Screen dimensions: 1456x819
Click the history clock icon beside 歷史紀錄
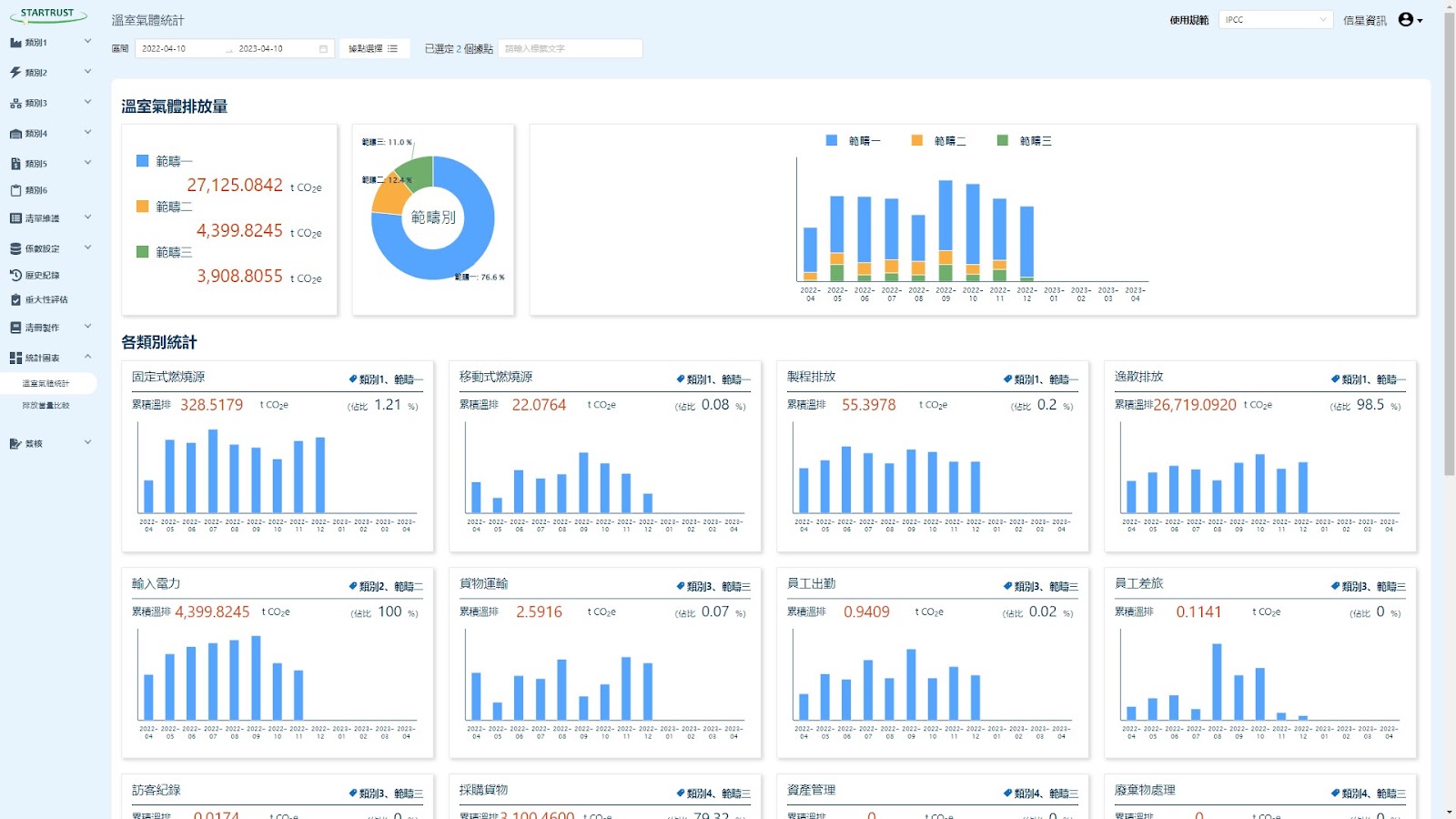tap(15, 275)
